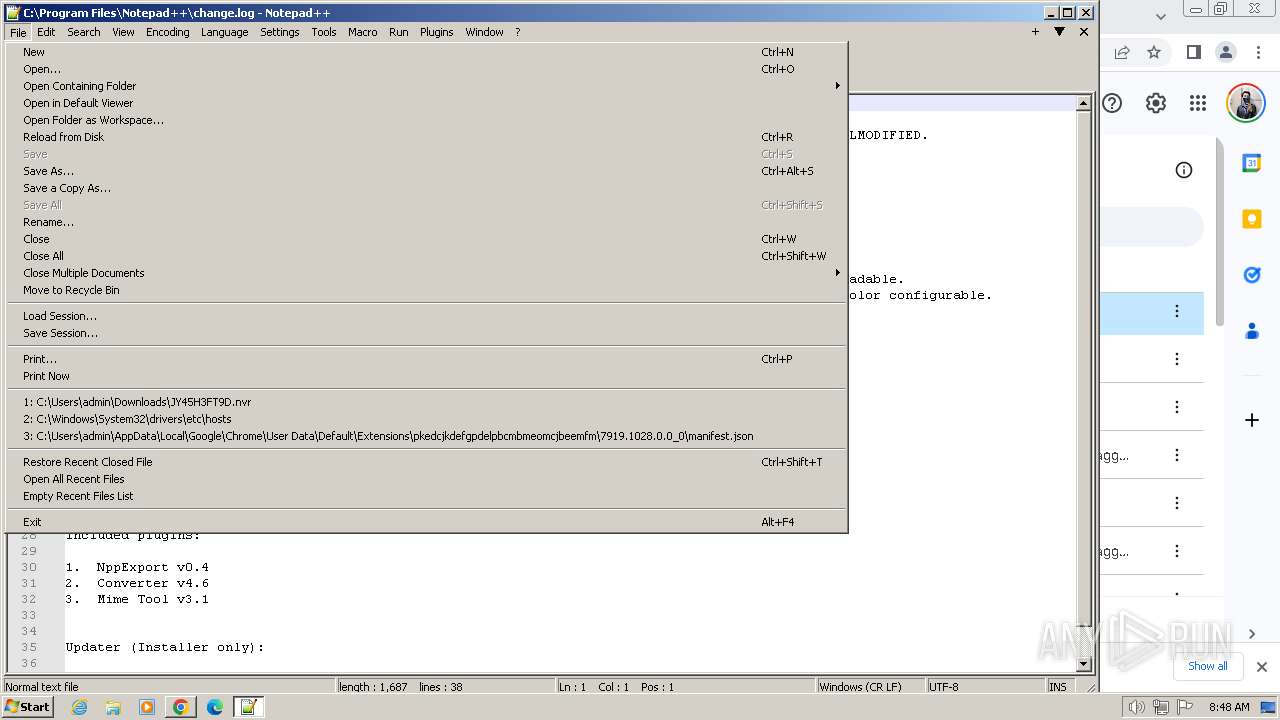Open Google apps grid icon
The image size is (1280, 720).
click(x=1198, y=103)
